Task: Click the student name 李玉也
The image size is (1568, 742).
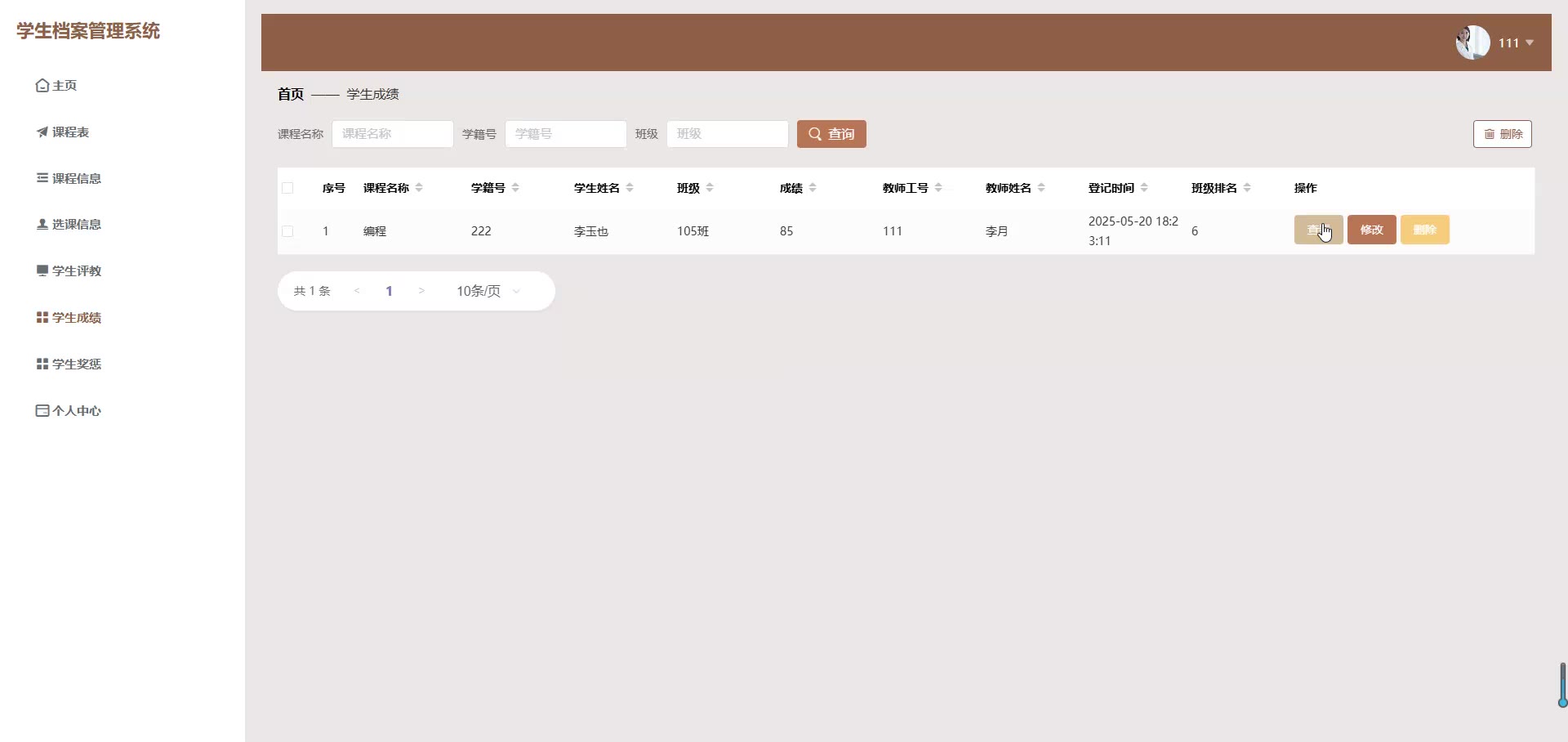Action: pos(591,231)
